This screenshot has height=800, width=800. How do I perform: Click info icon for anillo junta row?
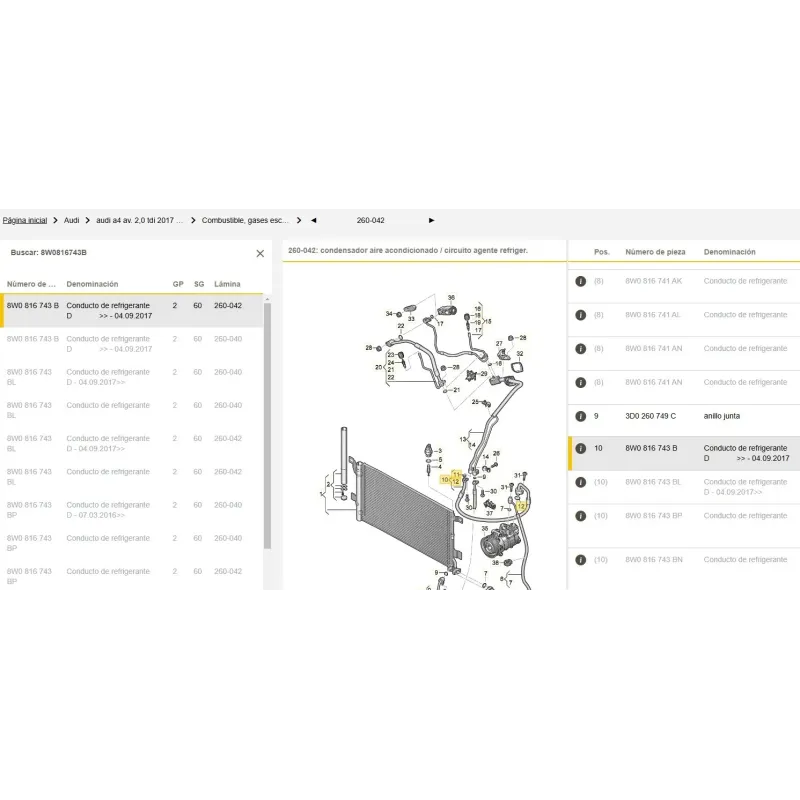pos(580,416)
